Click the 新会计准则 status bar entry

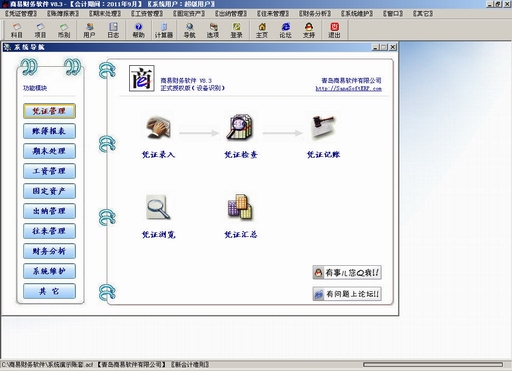click(190, 365)
